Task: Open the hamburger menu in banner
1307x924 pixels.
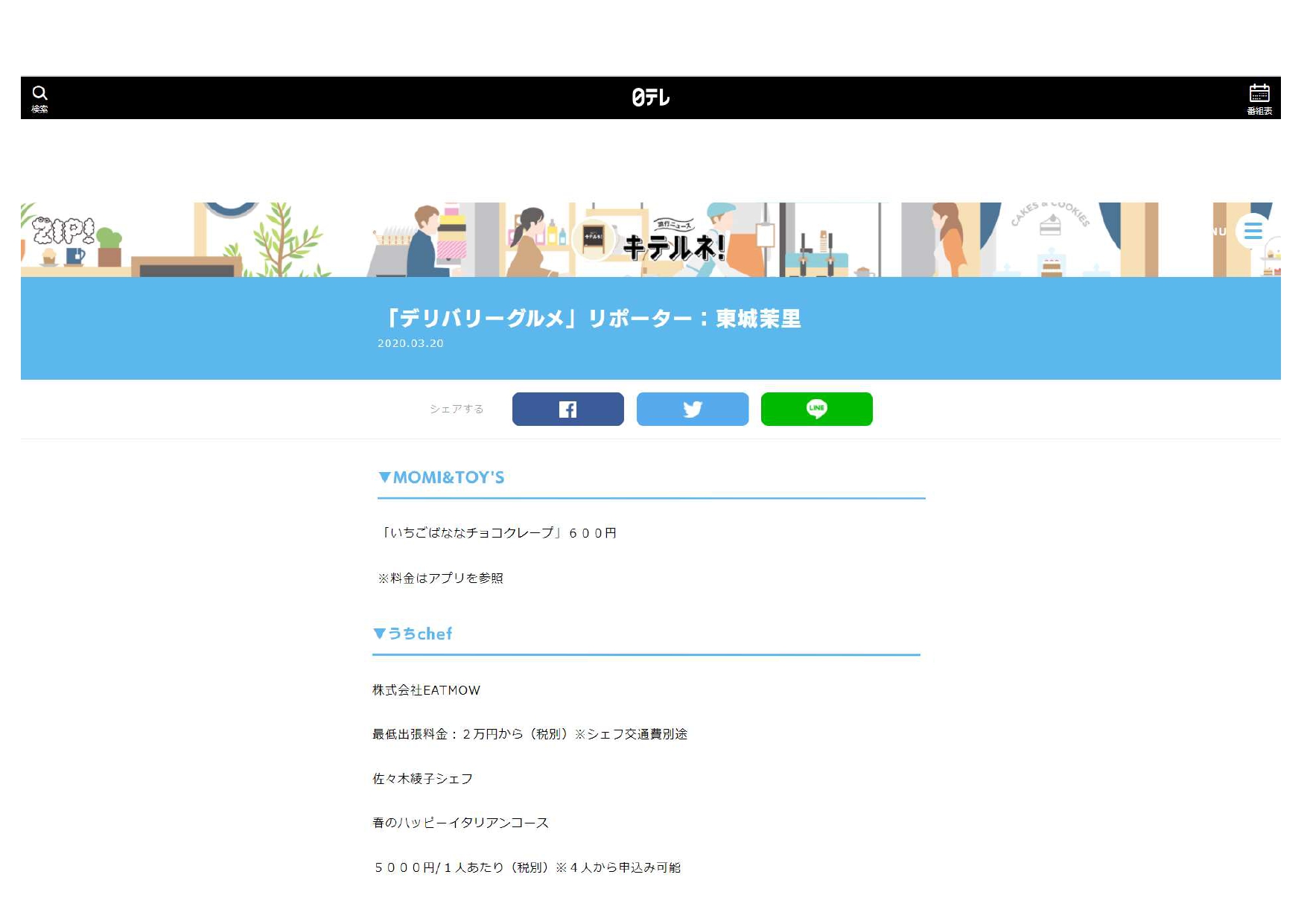Action: [1253, 231]
